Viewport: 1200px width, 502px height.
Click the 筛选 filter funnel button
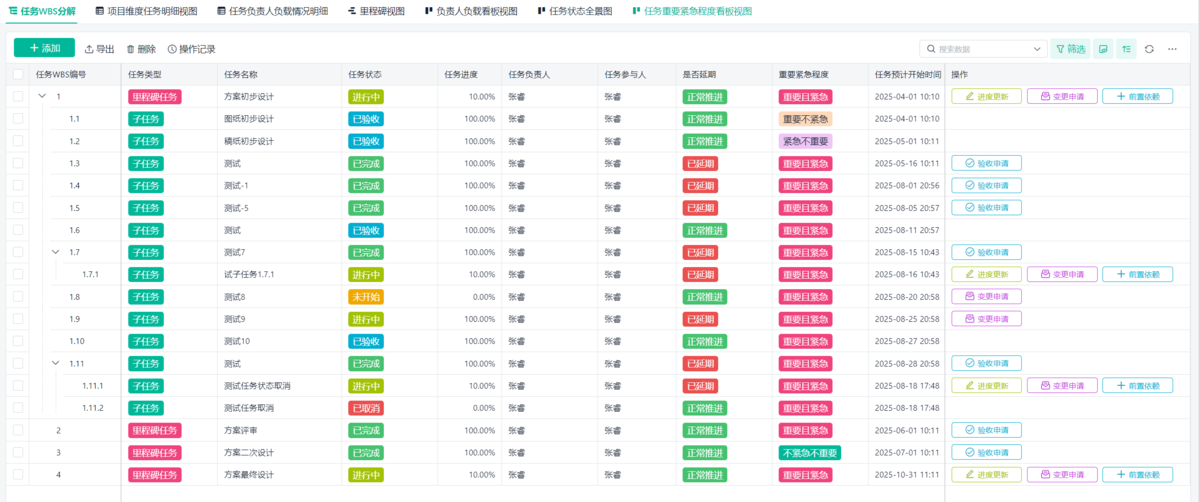point(1071,48)
